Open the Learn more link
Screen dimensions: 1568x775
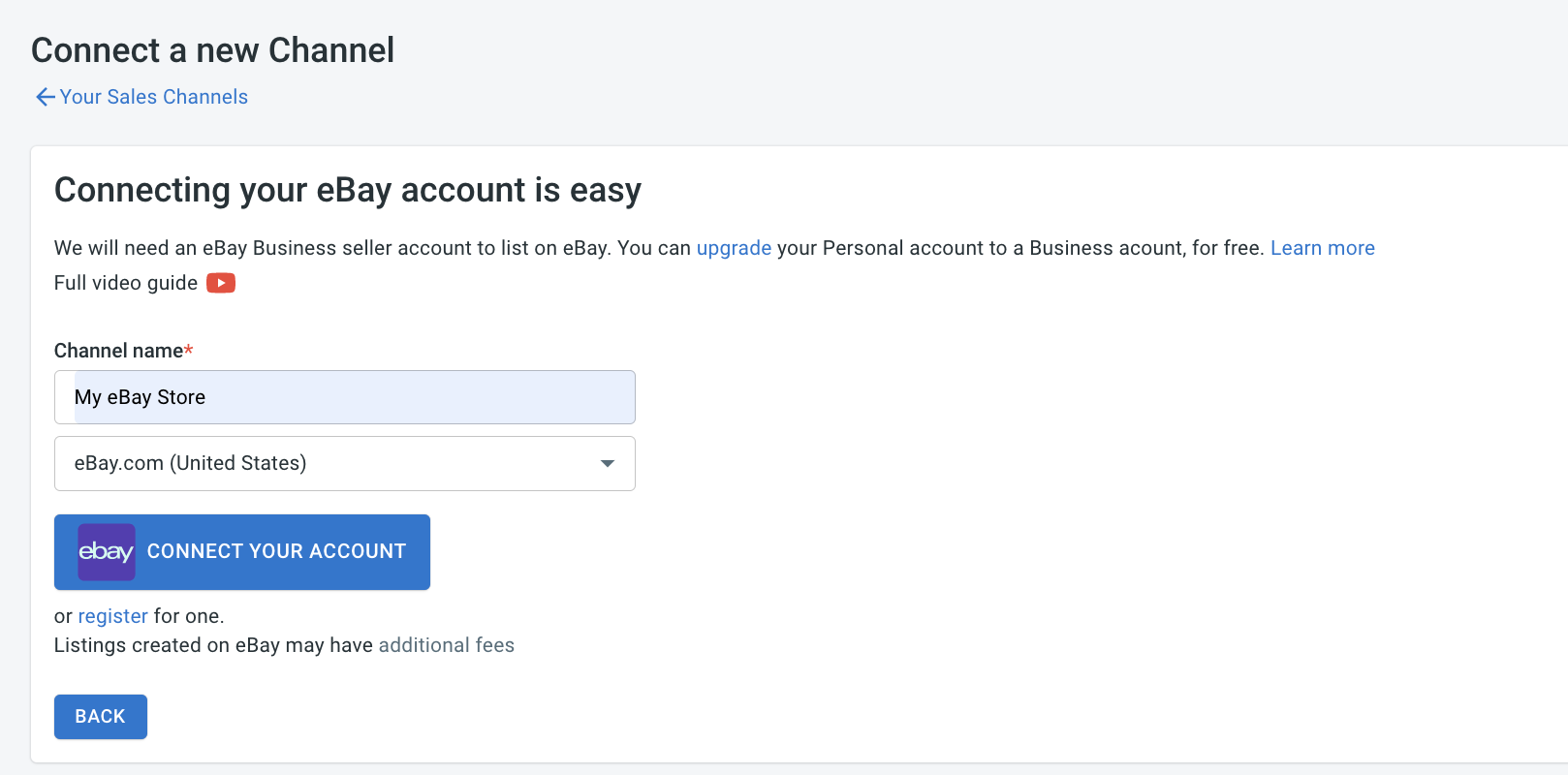coord(1322,248)
